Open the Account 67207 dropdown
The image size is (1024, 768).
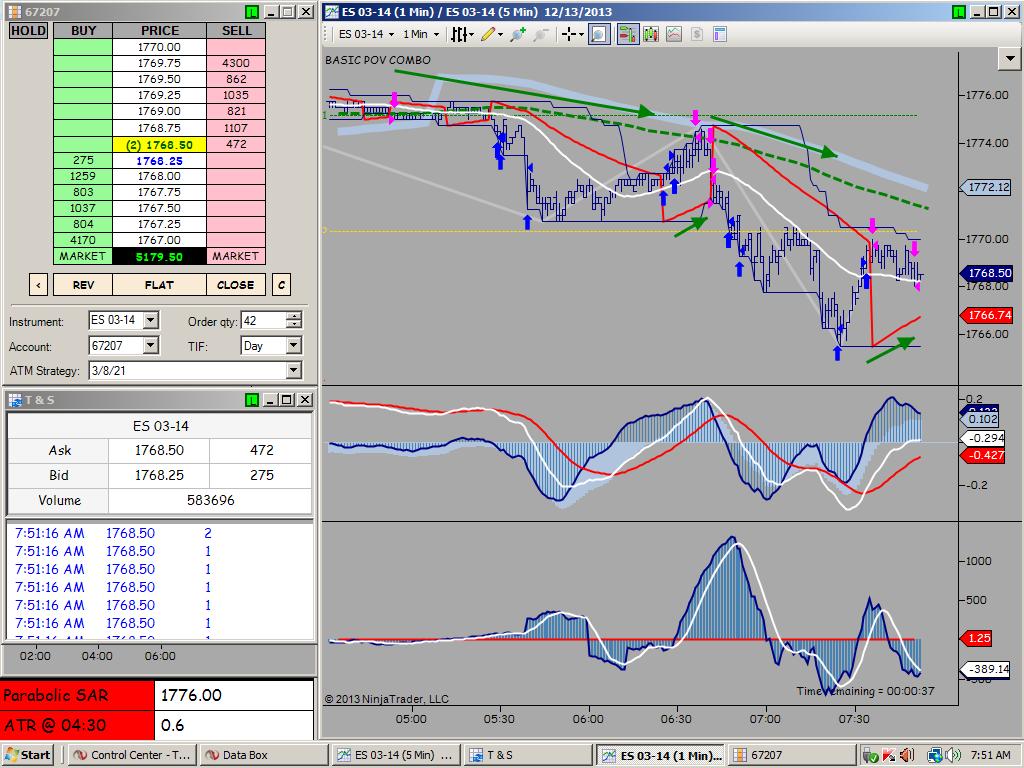click(x=151, y=345)
